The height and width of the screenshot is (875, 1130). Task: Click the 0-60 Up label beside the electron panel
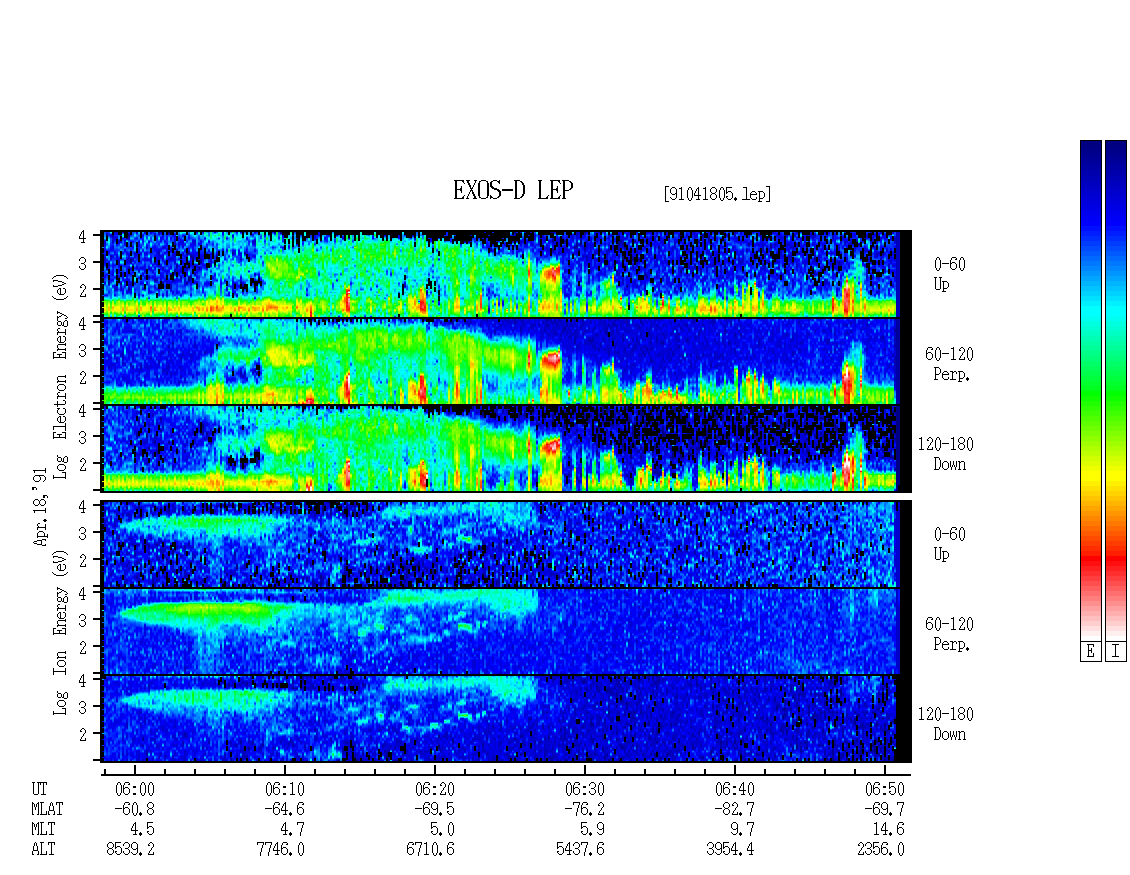(x=949, y=274)
